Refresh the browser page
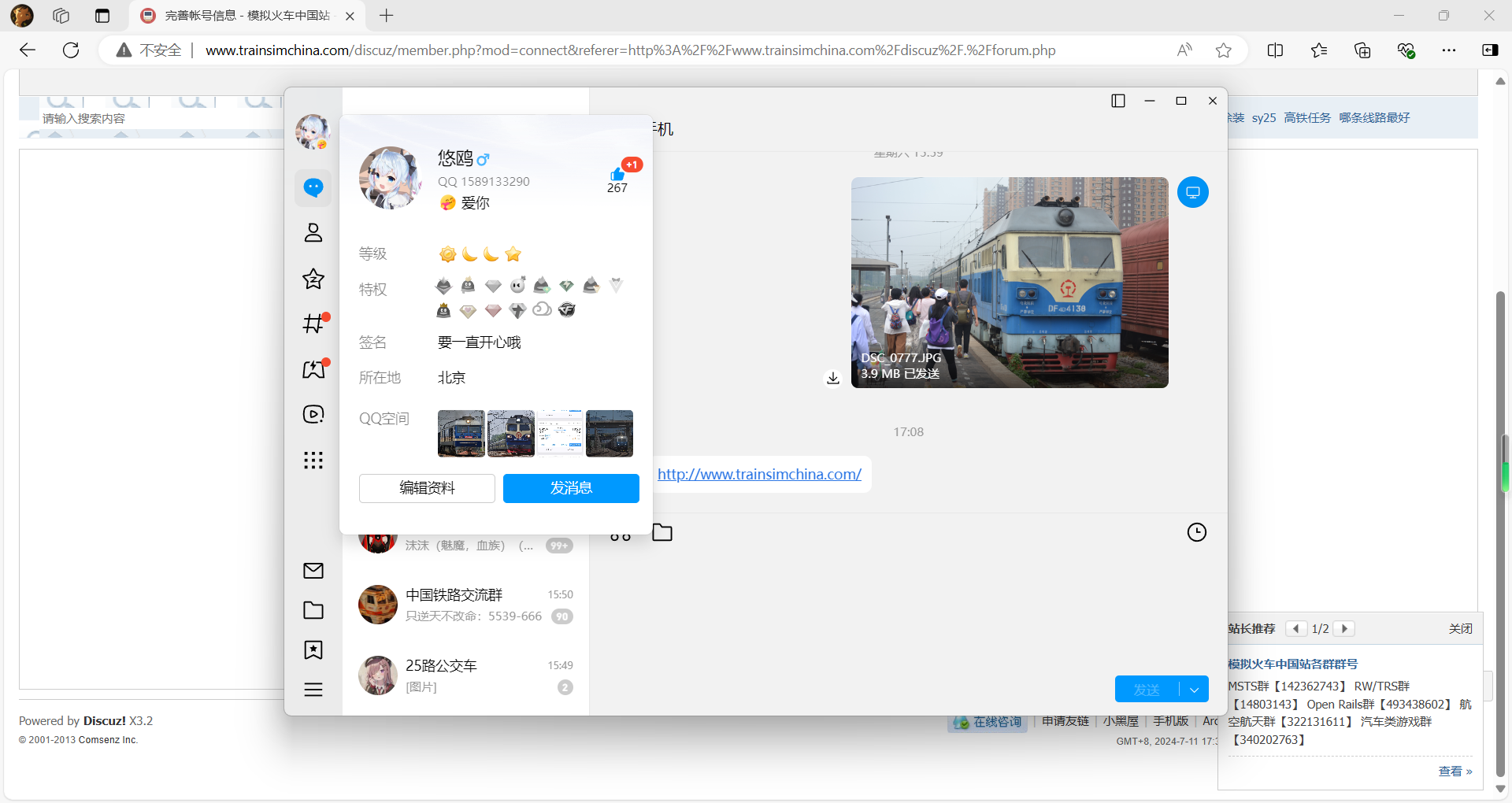1512x803 pixels. point(71,50)
